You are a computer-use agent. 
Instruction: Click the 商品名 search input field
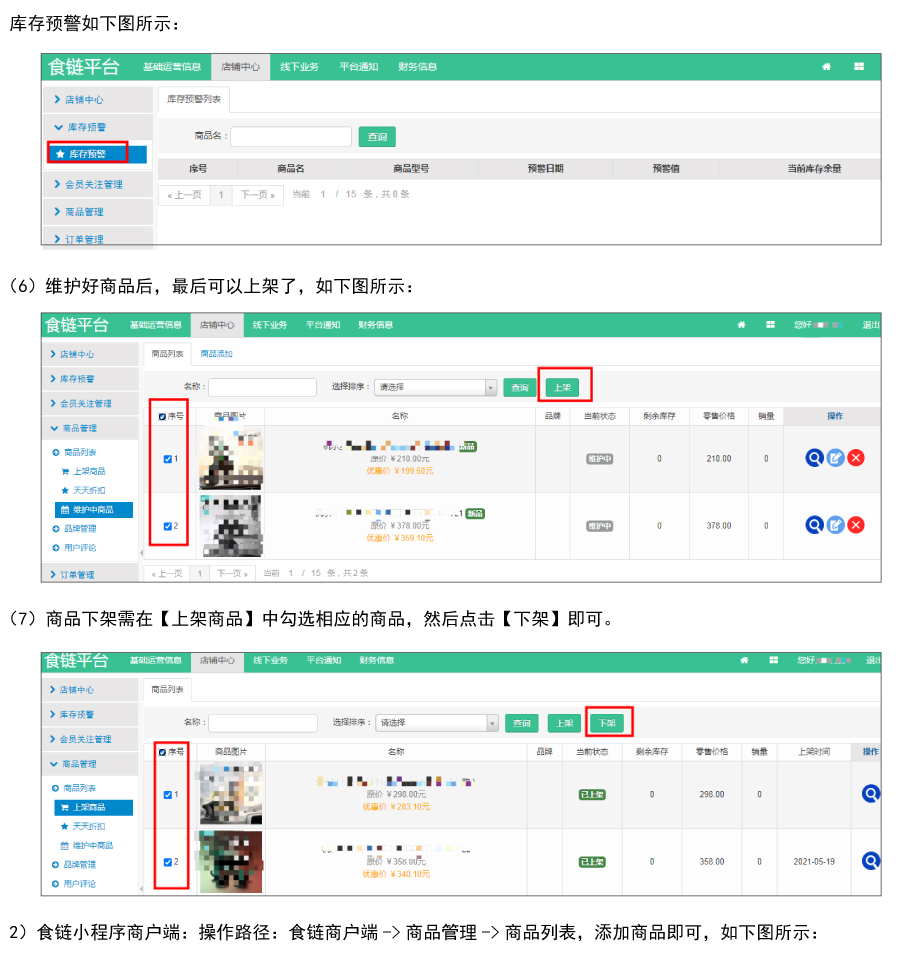pos(291,137)
